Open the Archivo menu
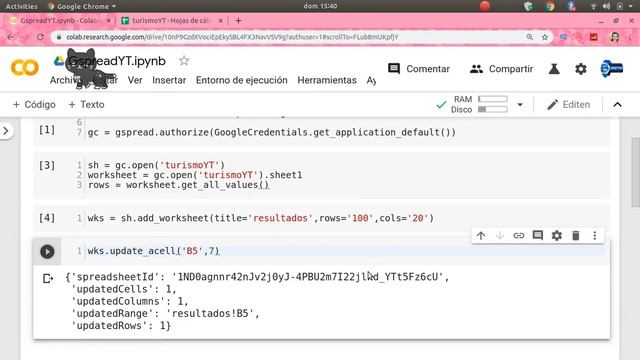This screenshot has width=640, height=360. [65, 80]
